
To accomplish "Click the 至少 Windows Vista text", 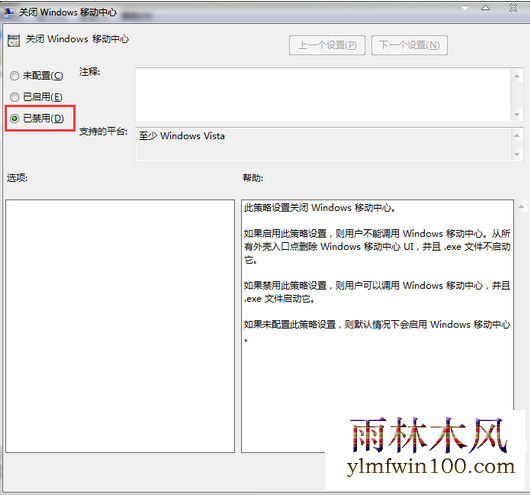I will pyautogui.click(x=182, y=136).
